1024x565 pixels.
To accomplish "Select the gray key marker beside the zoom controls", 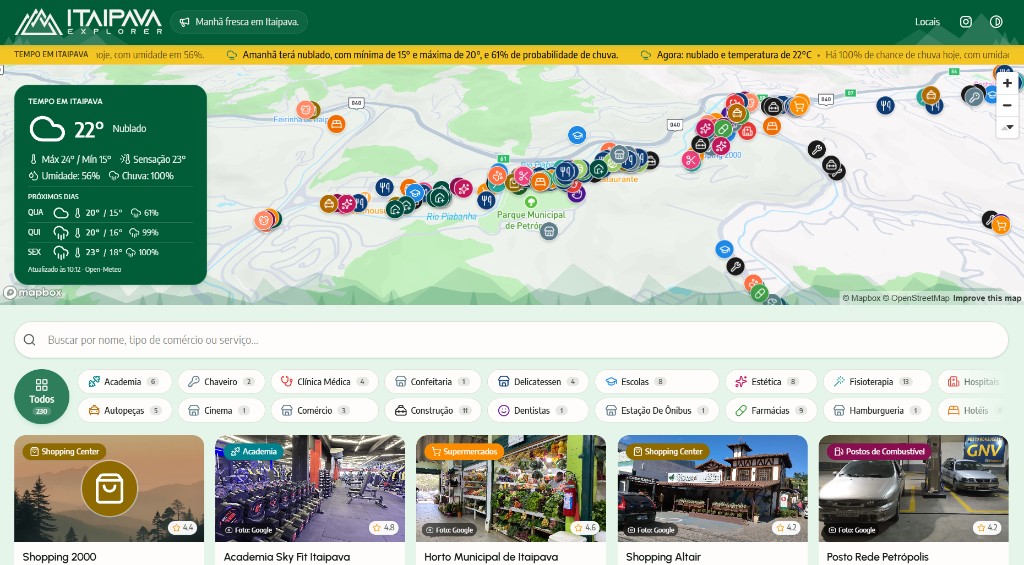I will (x=974, y=97).
